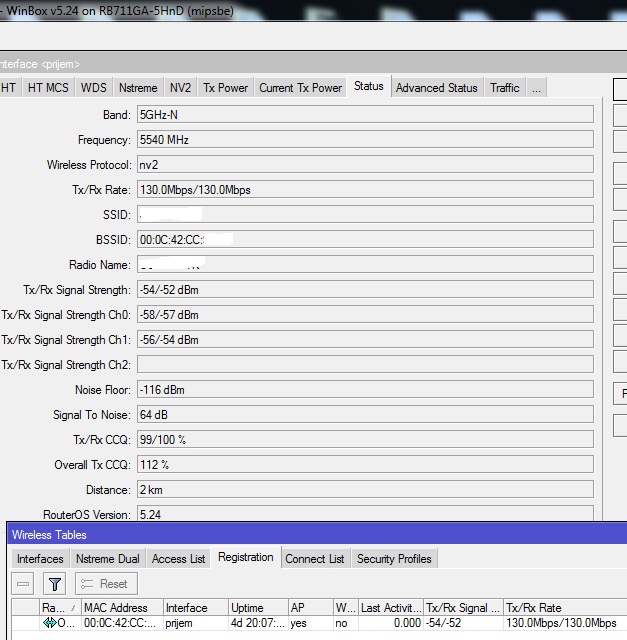Click the Signal Strength Ch0 field
The width and height of the screenshot is (627, 640).
[x=365, y=314]
